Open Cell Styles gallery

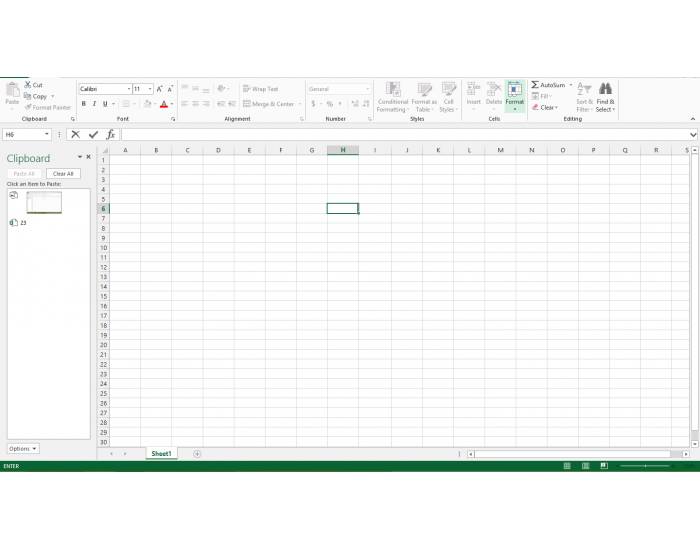(x=449, y=97)
